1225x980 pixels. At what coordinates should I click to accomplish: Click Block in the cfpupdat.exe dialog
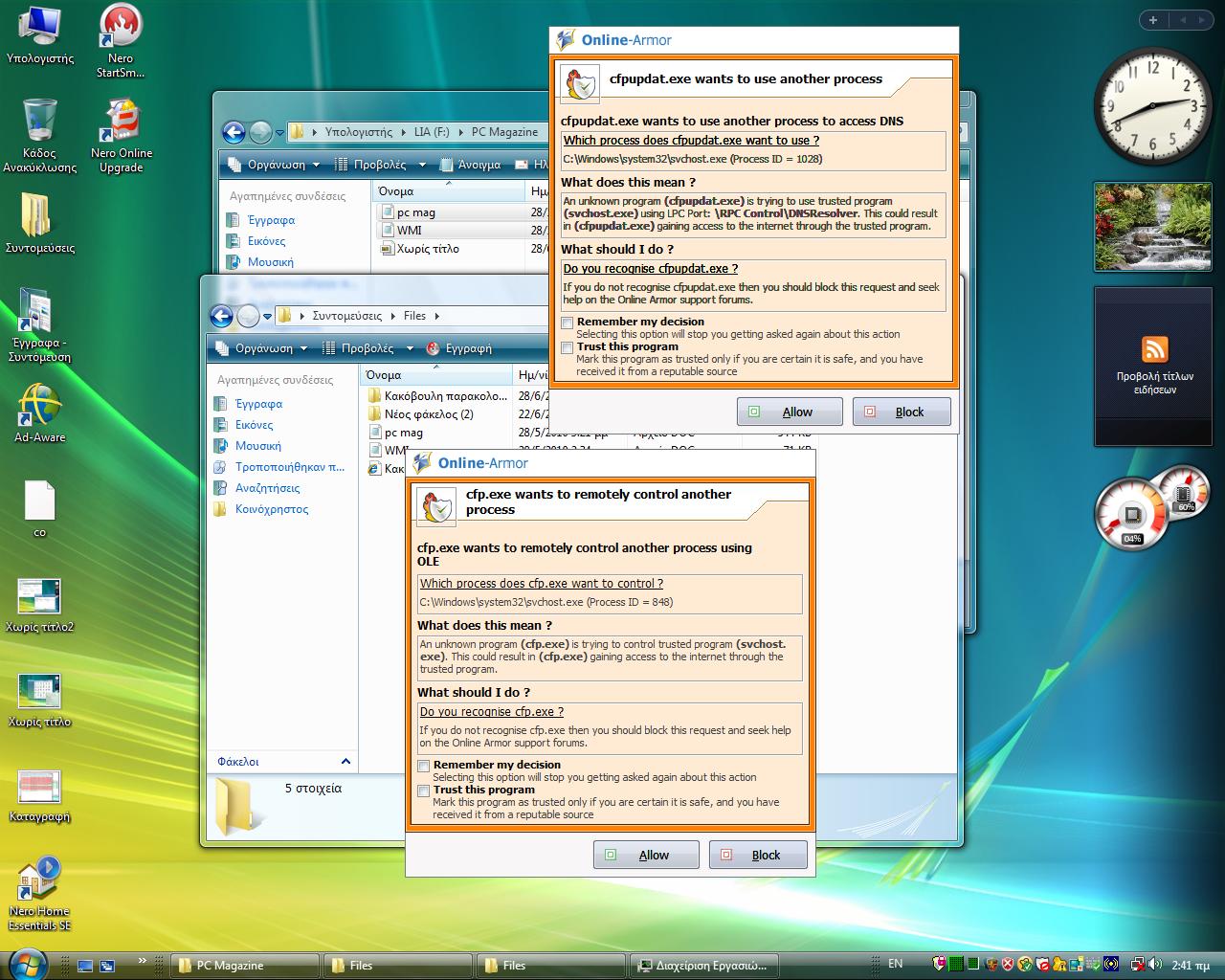tap(902, 412)
